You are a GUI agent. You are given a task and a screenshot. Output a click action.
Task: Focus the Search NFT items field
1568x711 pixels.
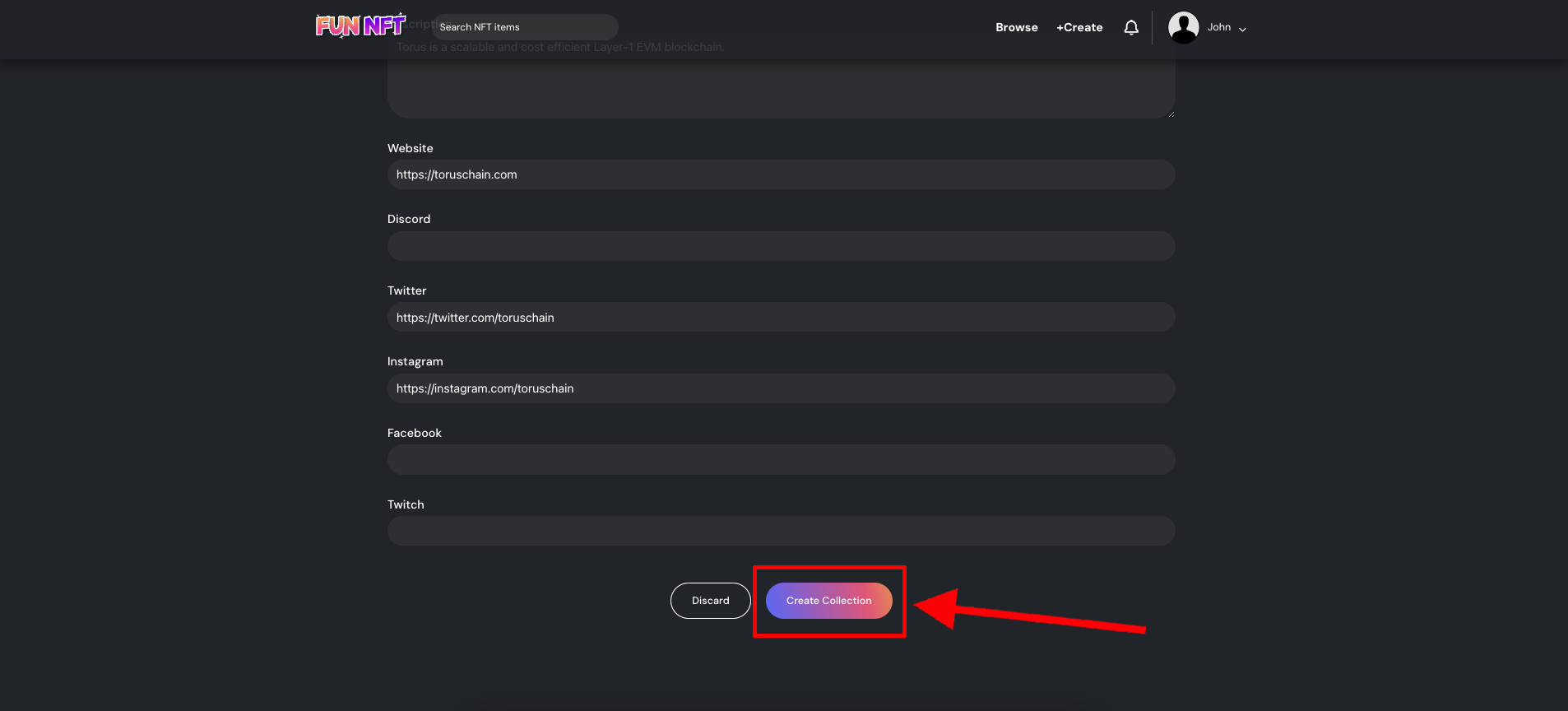point(525,27)
